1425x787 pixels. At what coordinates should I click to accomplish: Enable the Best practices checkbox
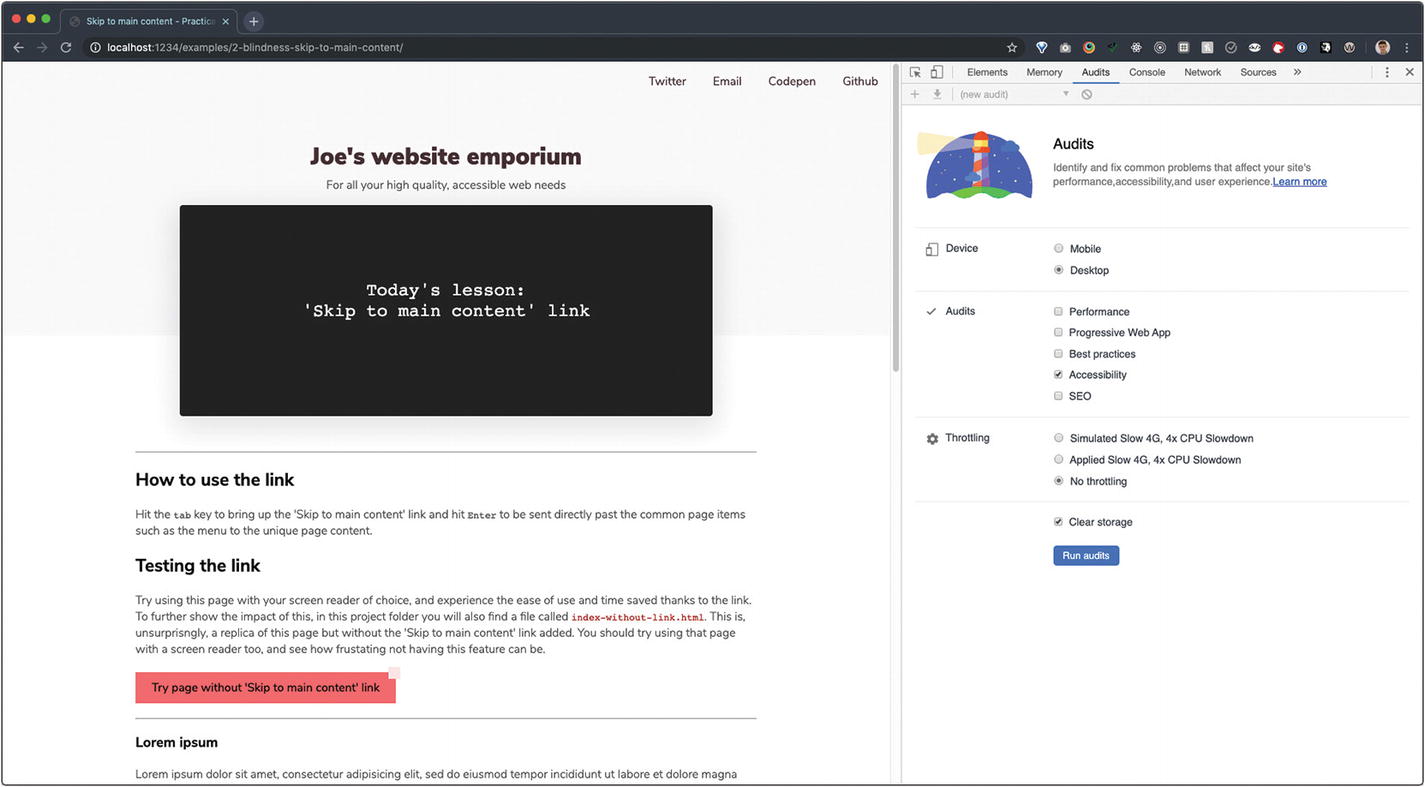click(1058, 354)
